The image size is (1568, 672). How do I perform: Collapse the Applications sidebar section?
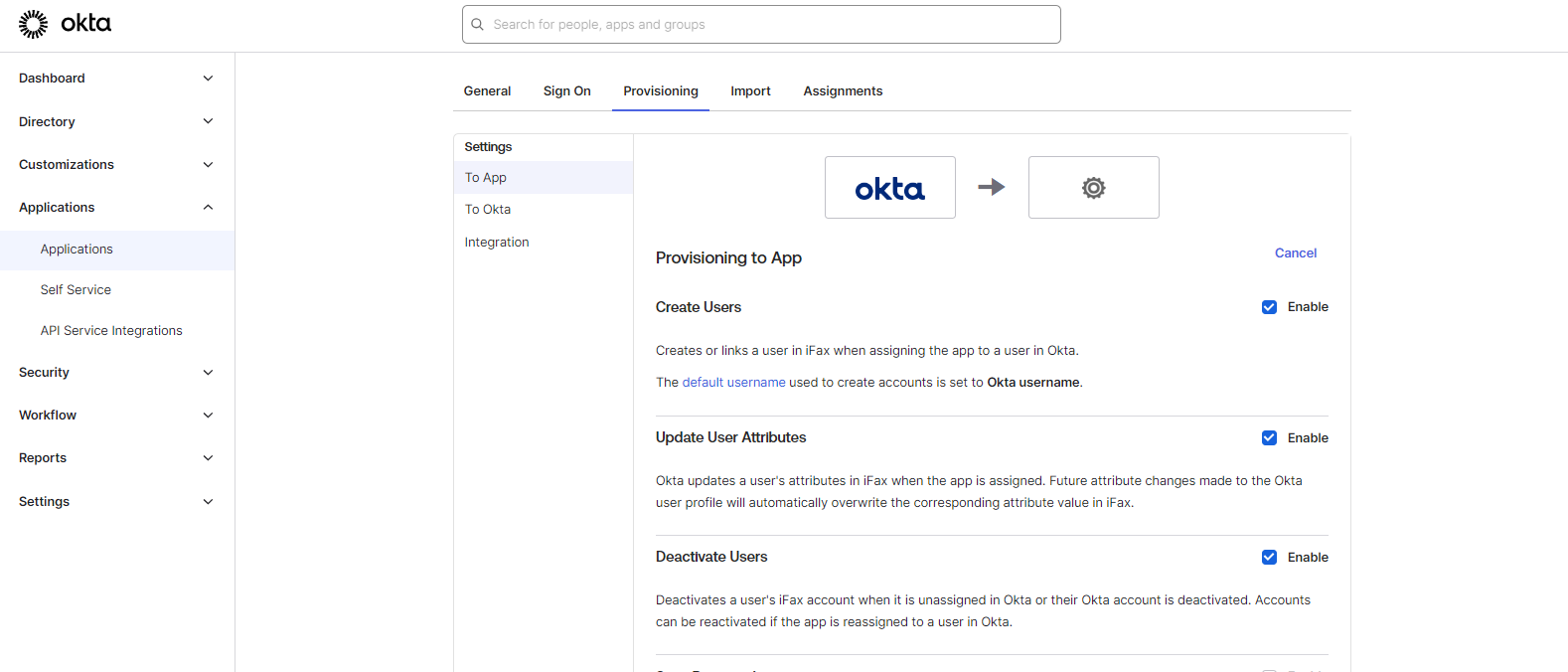point(208,208)
